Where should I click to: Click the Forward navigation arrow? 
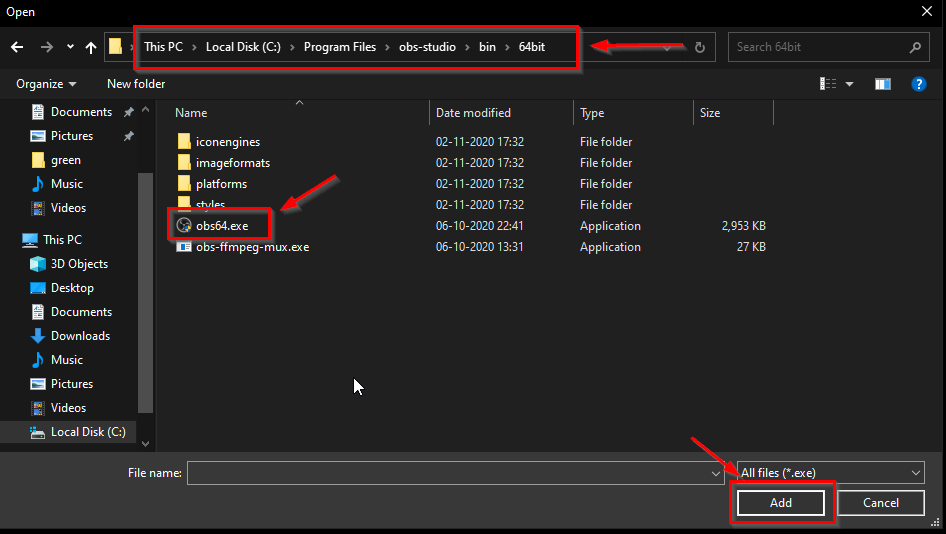(x=46, y=47)
